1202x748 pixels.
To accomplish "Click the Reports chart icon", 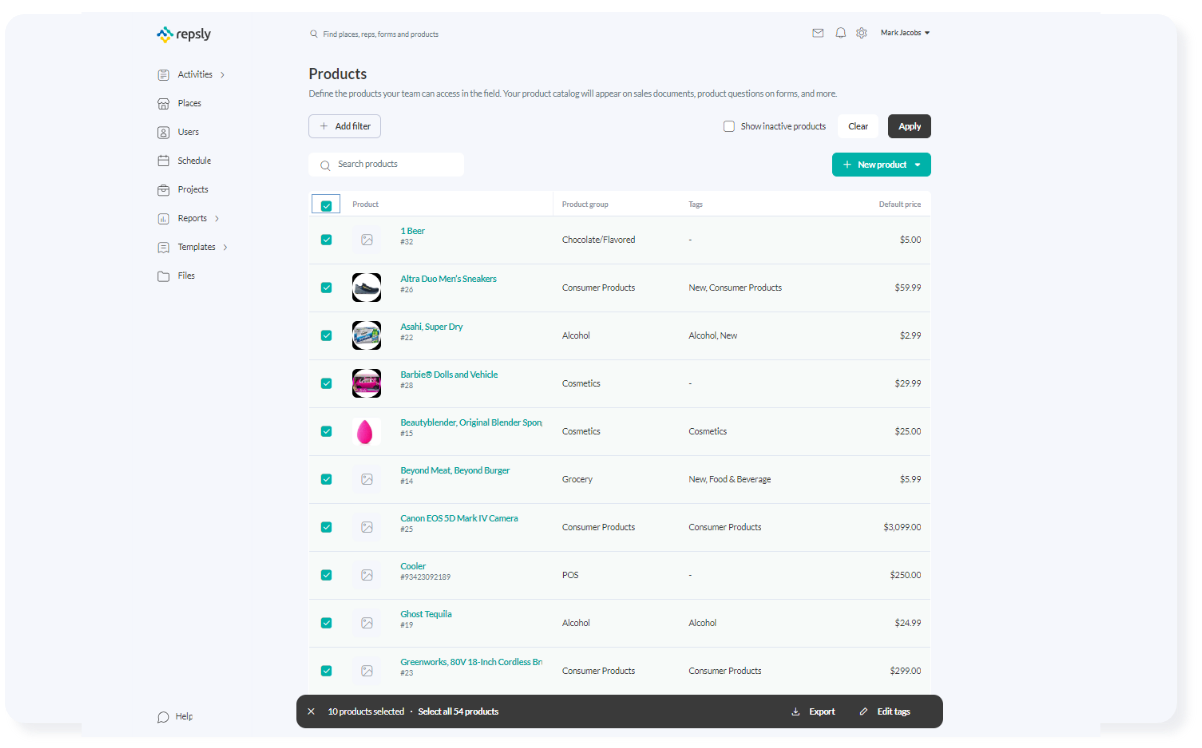I will [x=164, y=219].
